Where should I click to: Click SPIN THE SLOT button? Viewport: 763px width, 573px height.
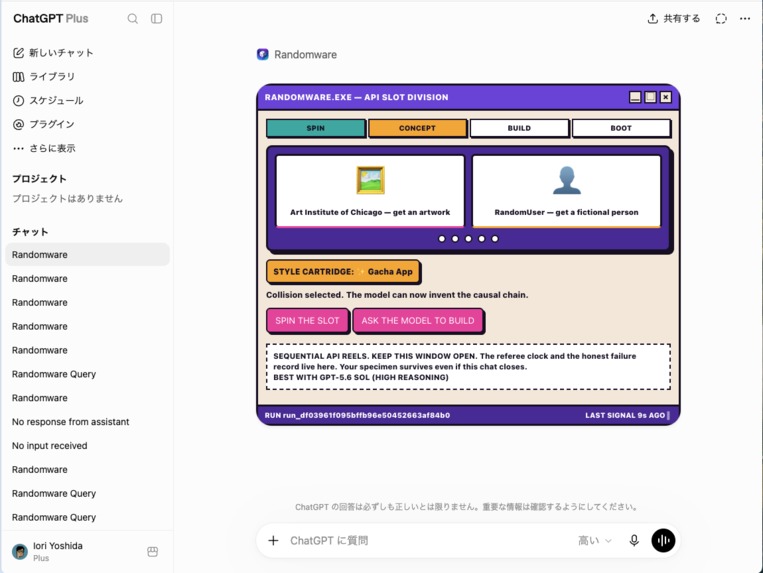click(308, 321)
